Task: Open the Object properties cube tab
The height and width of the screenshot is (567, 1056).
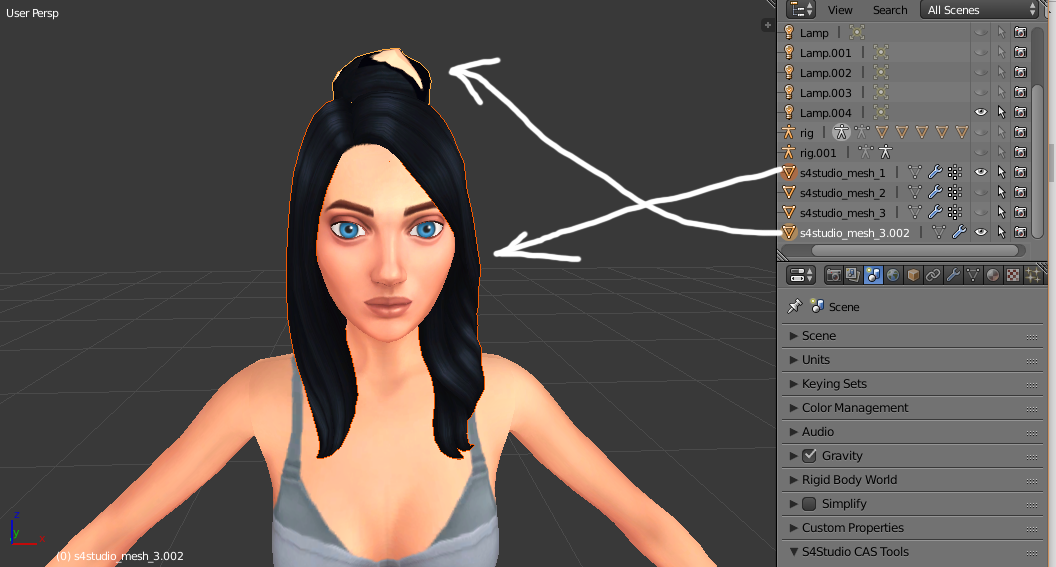Action: (x=913, y=275)
